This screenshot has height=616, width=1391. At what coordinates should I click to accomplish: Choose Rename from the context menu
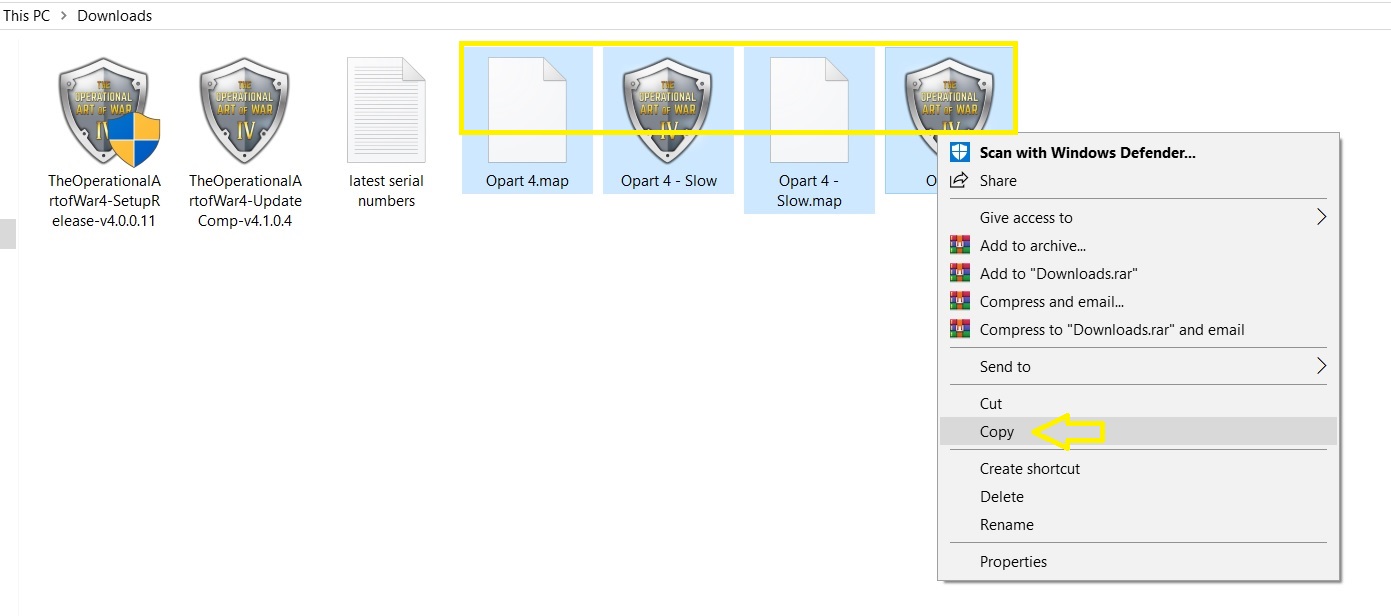point(1138,524)
